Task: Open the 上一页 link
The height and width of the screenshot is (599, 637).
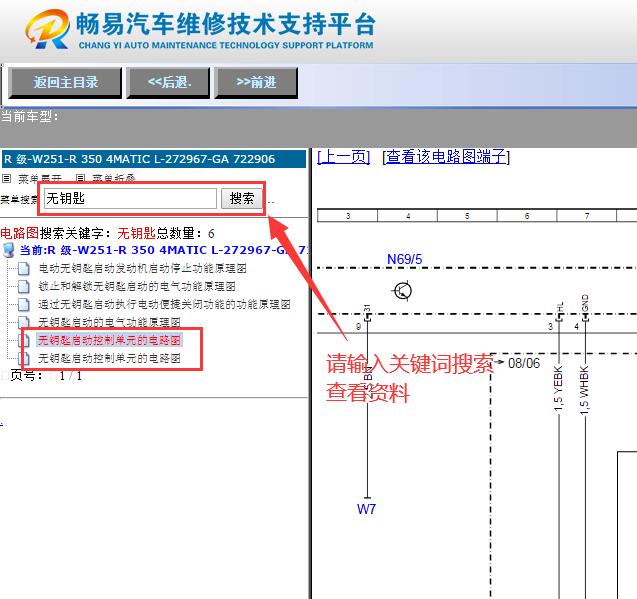Action: 344,156
